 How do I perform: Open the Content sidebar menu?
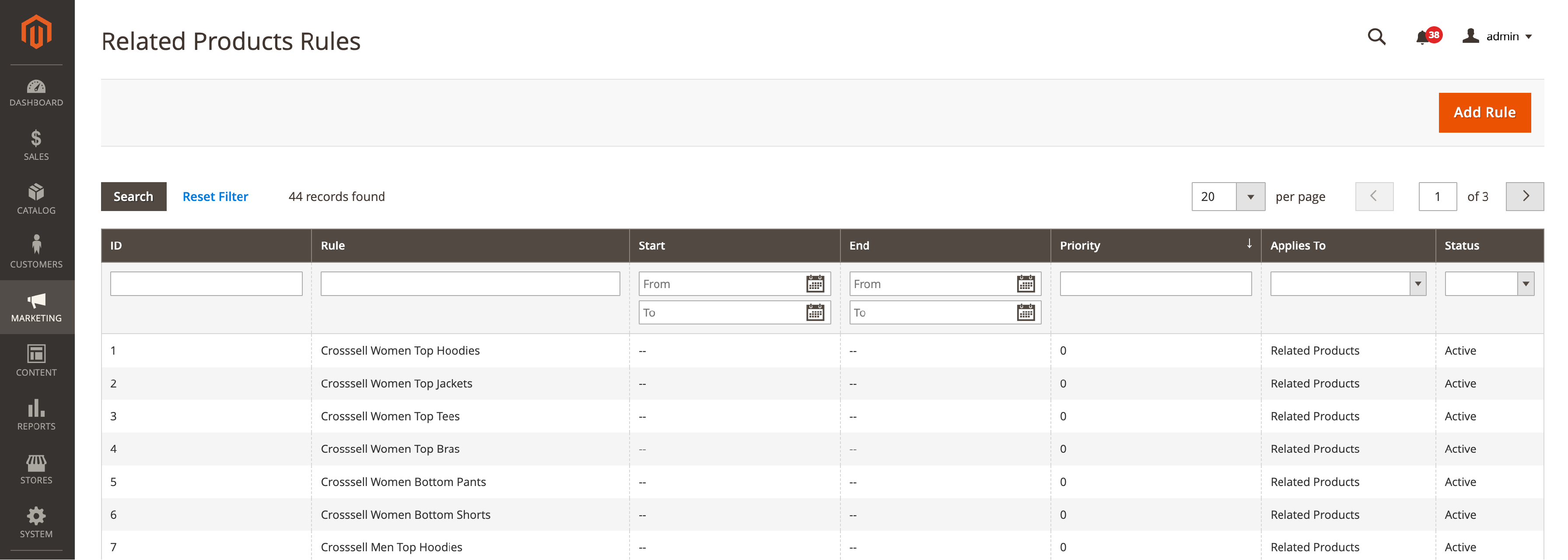click(36, 361)
